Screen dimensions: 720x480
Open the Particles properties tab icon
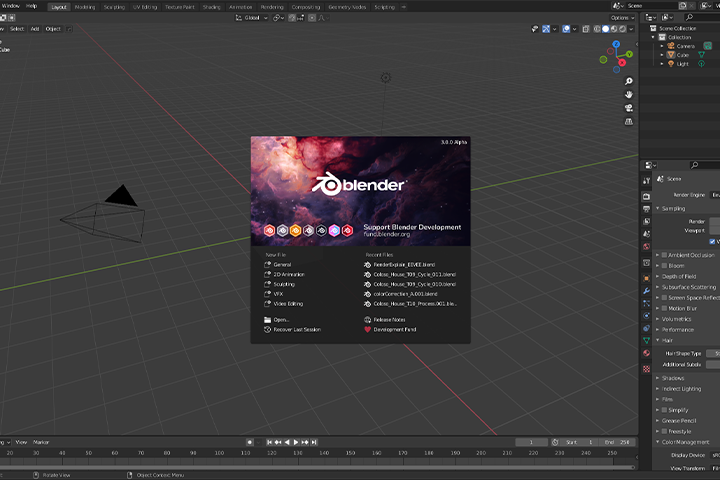click(x=647, y=303)
